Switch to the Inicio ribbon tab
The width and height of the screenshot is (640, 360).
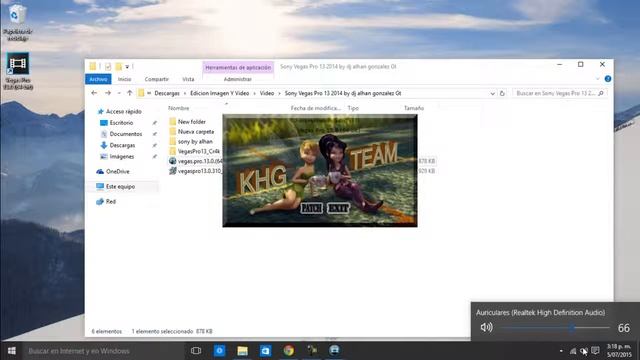(x=124, y=79)
